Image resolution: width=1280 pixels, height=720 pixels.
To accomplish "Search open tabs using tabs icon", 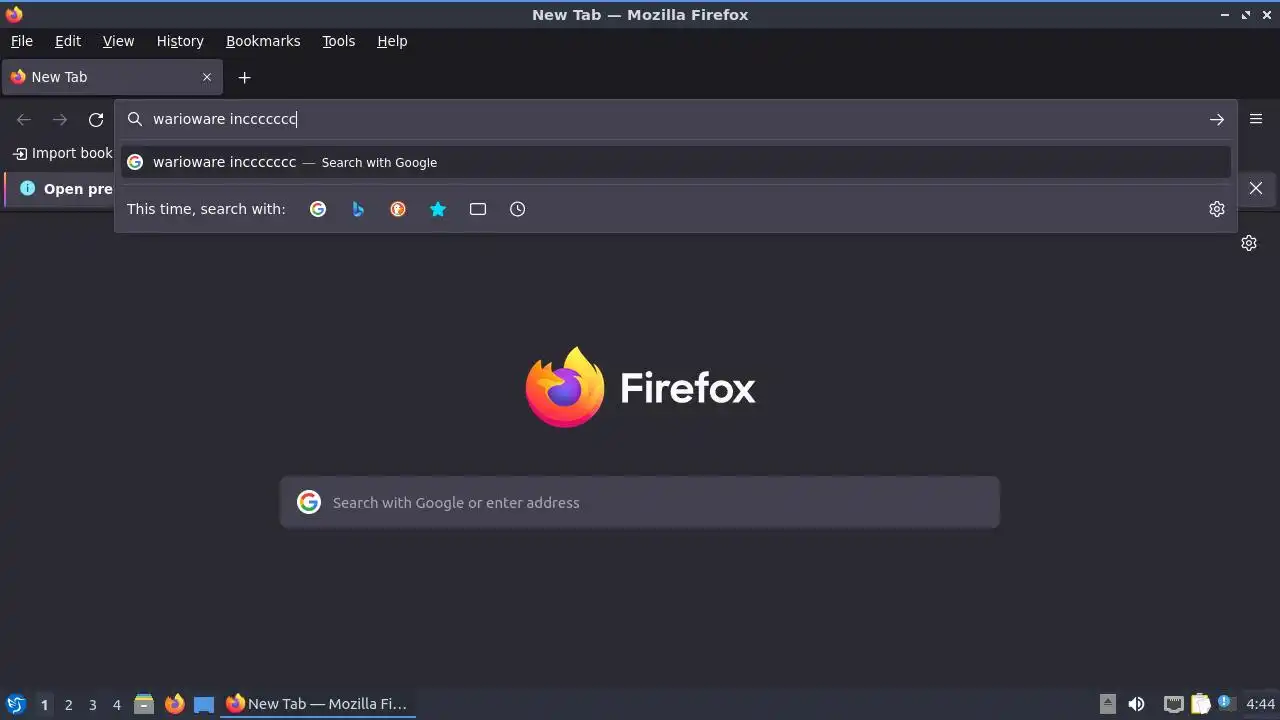I will pos(478,209).
